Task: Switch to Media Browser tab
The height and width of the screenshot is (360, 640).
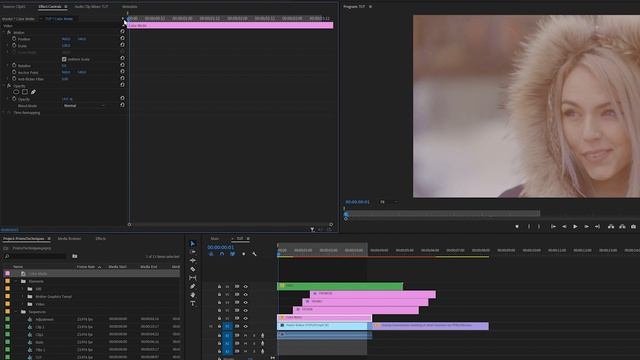Action: [69, 238]
